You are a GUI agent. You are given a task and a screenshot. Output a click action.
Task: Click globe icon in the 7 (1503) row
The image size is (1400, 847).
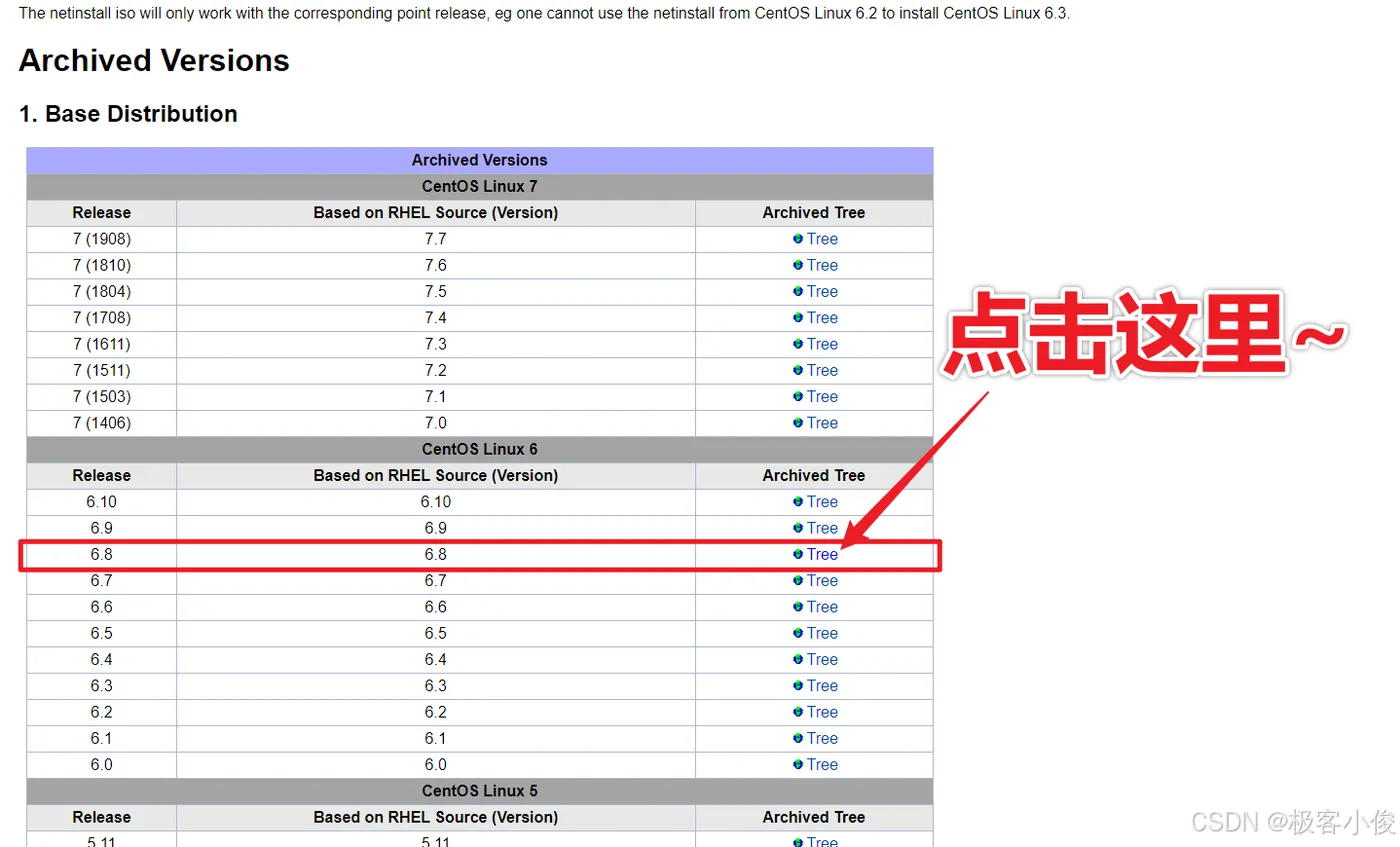(798, 397)
